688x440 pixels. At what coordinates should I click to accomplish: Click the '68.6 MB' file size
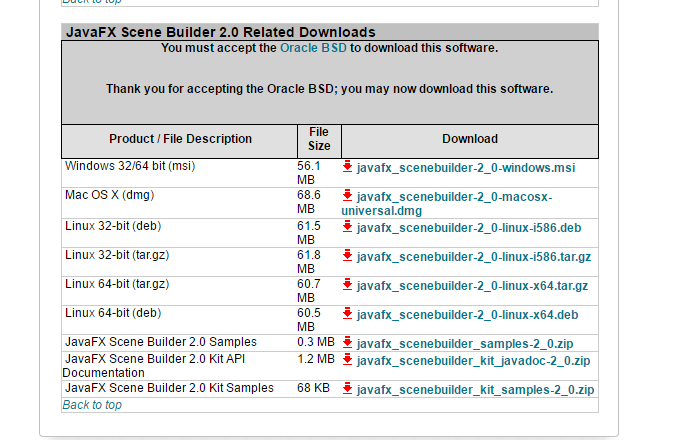point(309,202)
